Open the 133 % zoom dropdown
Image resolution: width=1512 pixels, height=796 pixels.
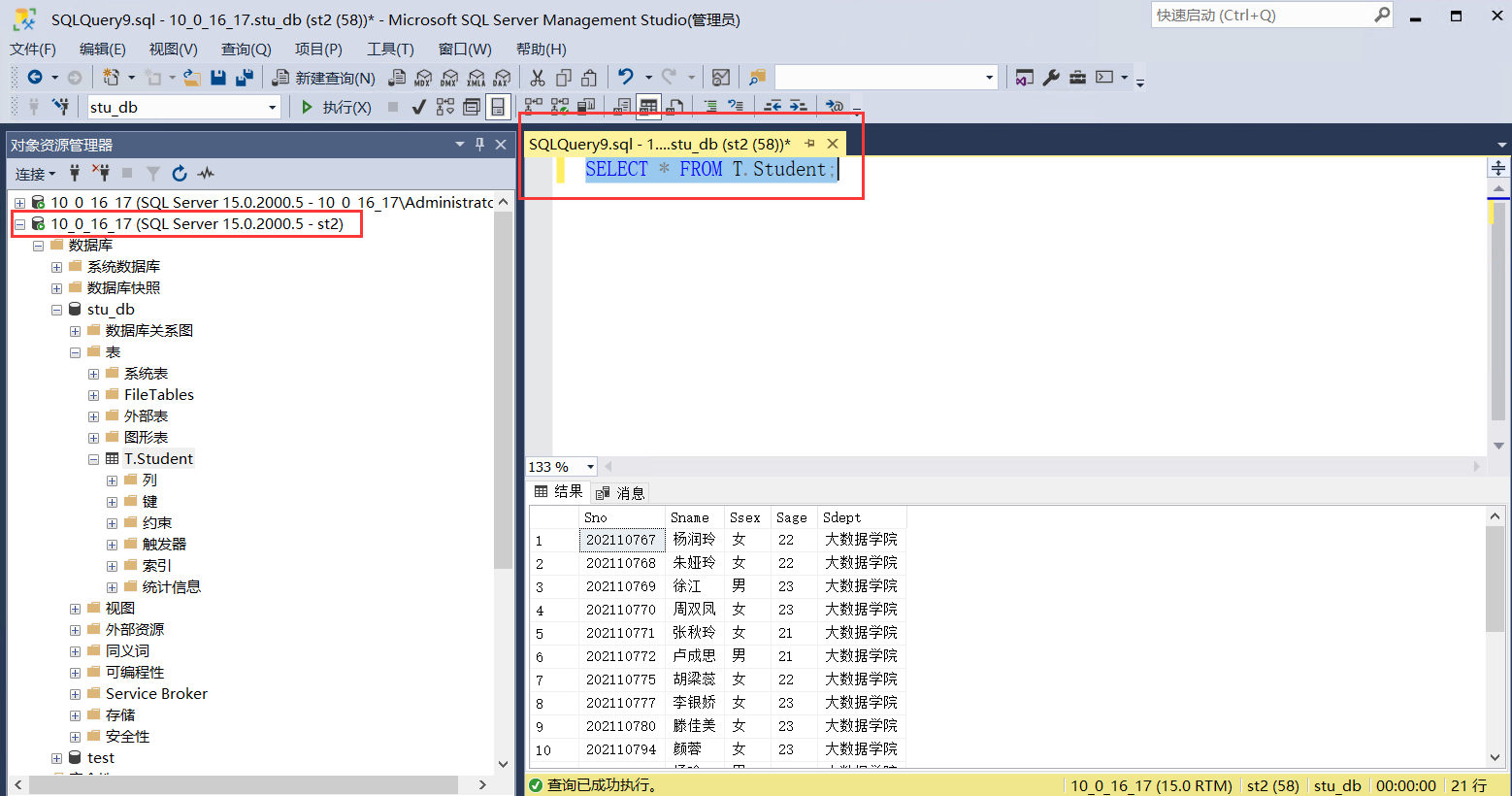coord(590,467)
